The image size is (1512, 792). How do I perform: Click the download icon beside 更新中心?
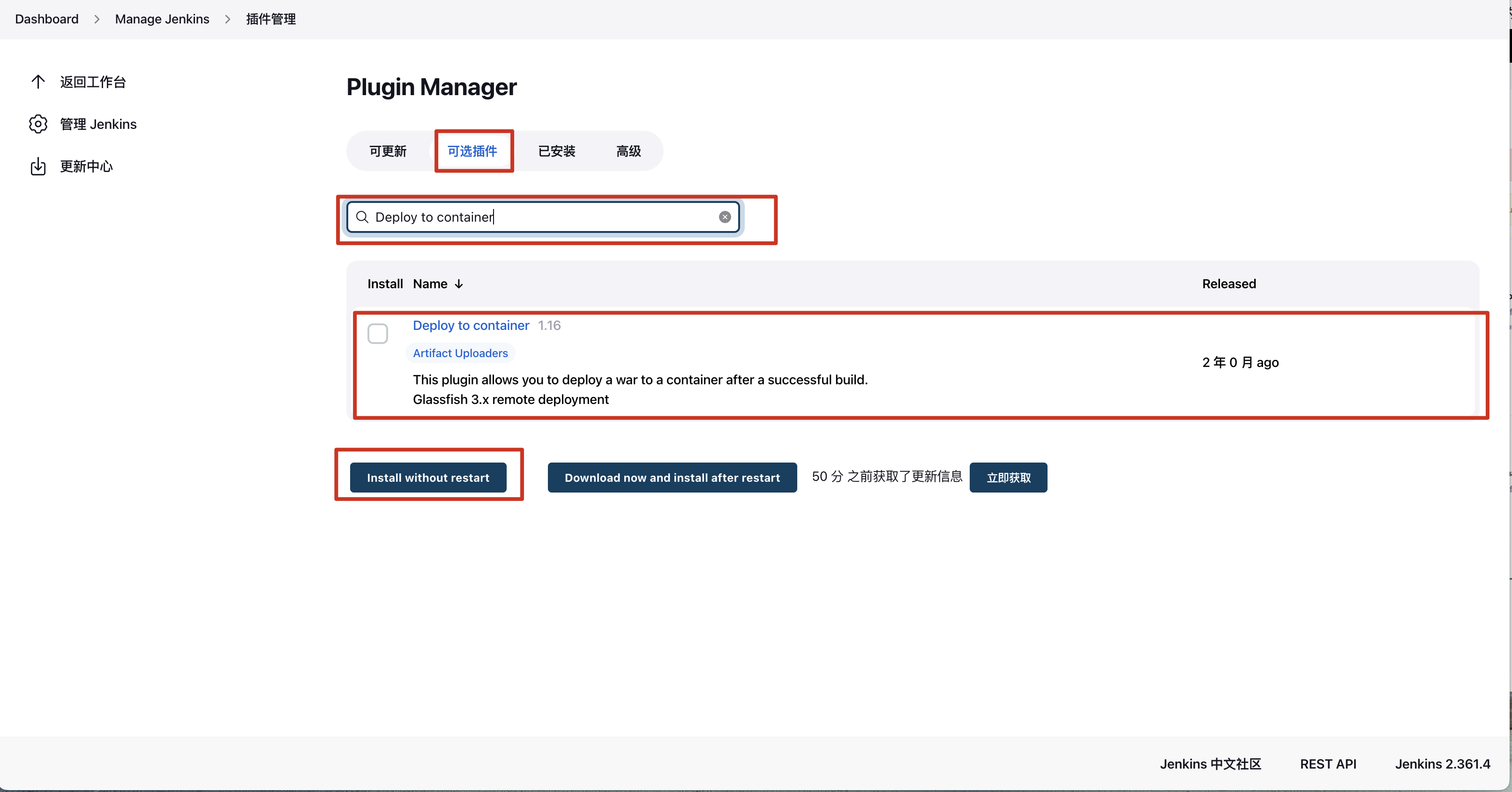point(38,166)
